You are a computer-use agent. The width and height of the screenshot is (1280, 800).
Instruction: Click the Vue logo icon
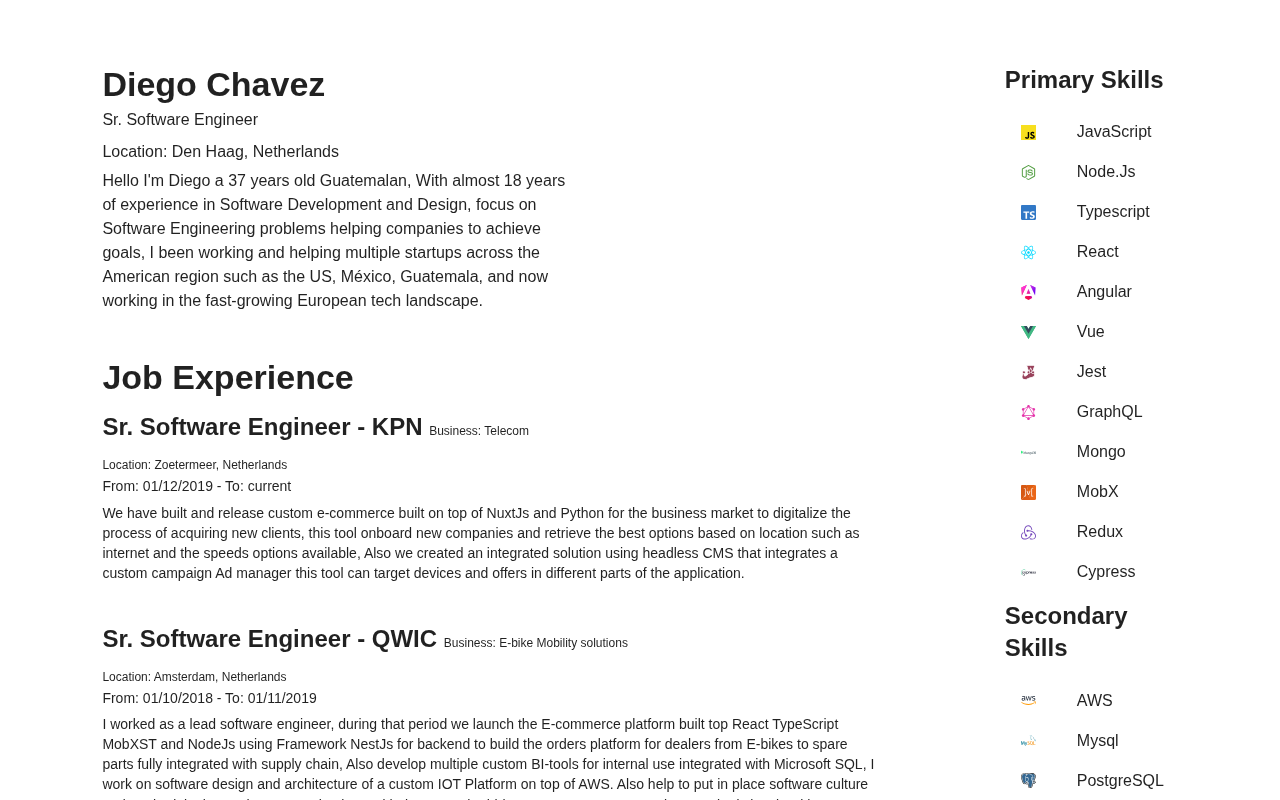point(1028,332)
